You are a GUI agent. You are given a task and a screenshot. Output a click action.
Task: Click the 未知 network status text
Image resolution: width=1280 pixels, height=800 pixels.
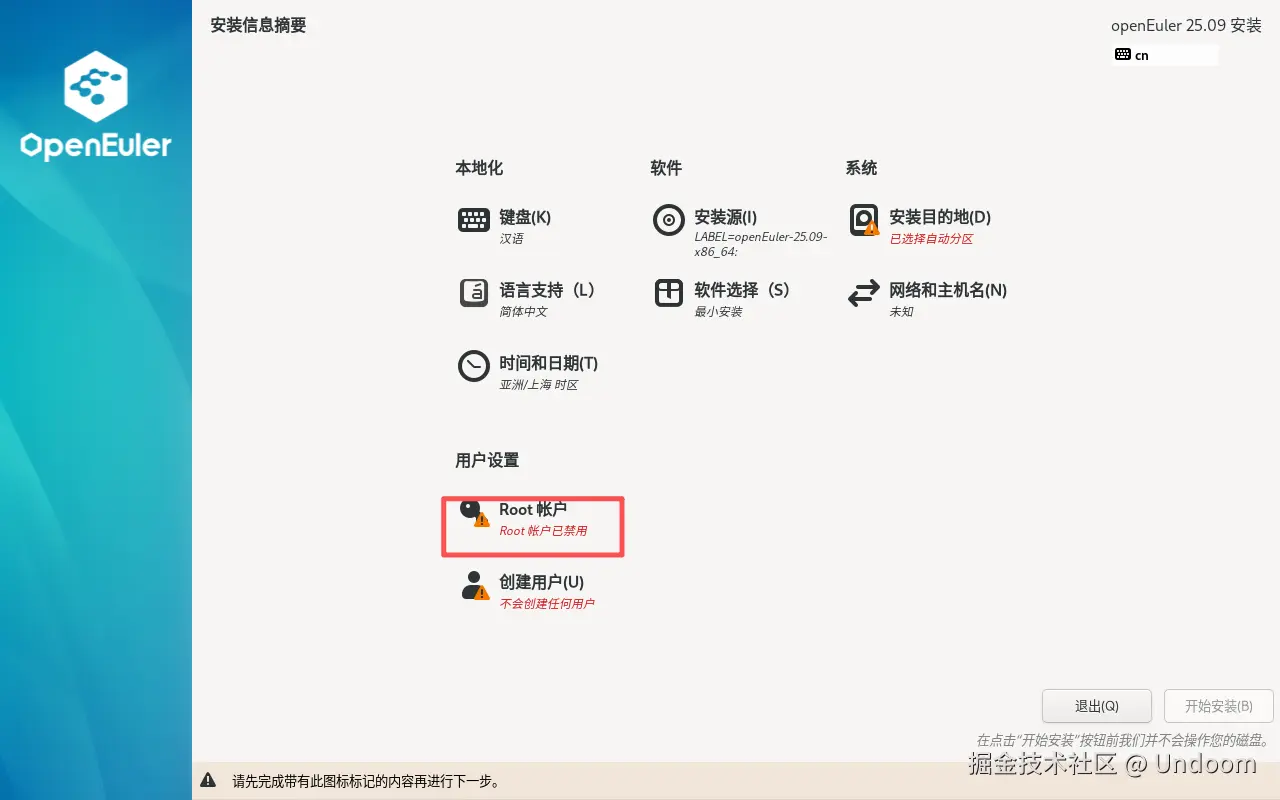point(901,312)
